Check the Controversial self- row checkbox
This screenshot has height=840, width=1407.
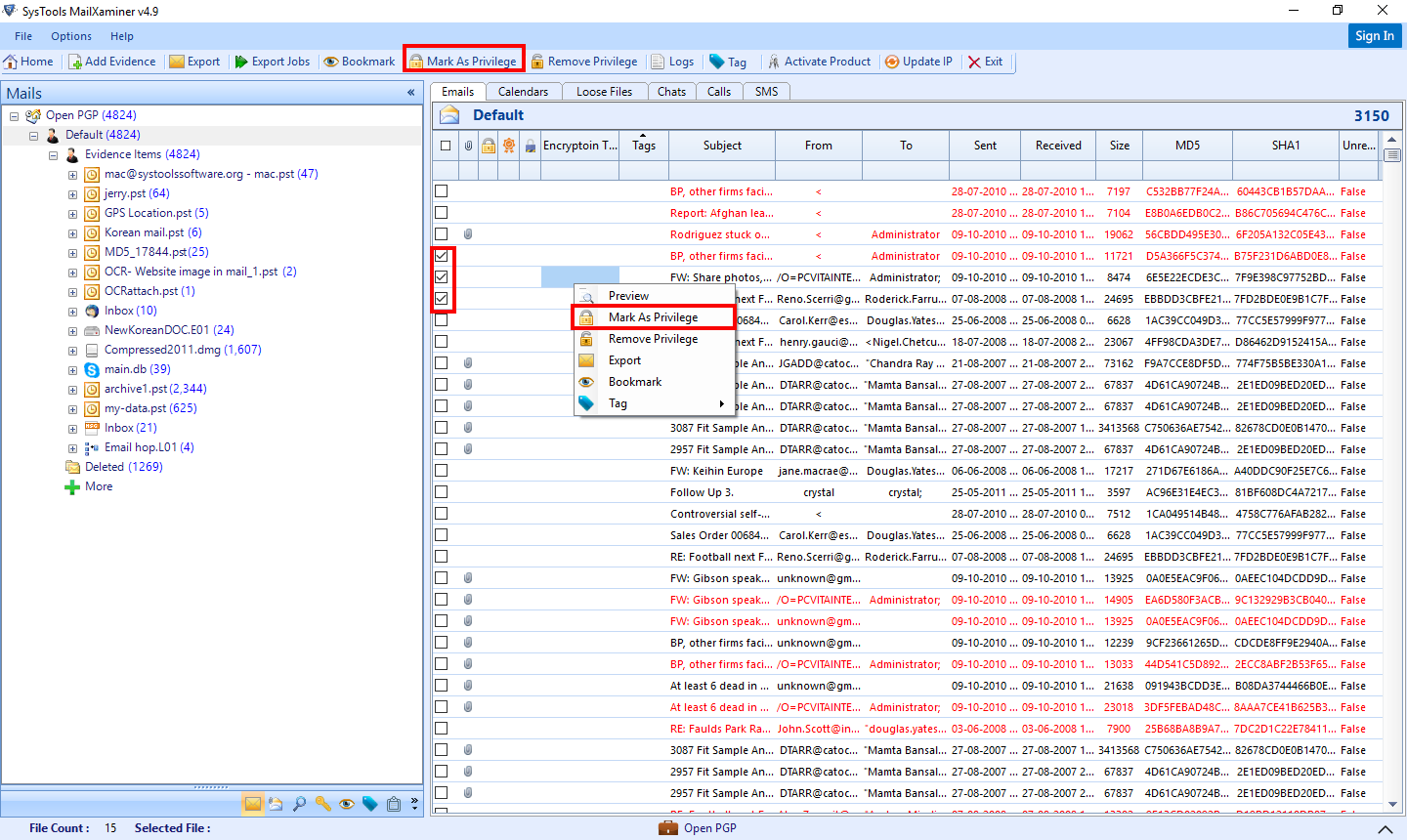(442, 514)
